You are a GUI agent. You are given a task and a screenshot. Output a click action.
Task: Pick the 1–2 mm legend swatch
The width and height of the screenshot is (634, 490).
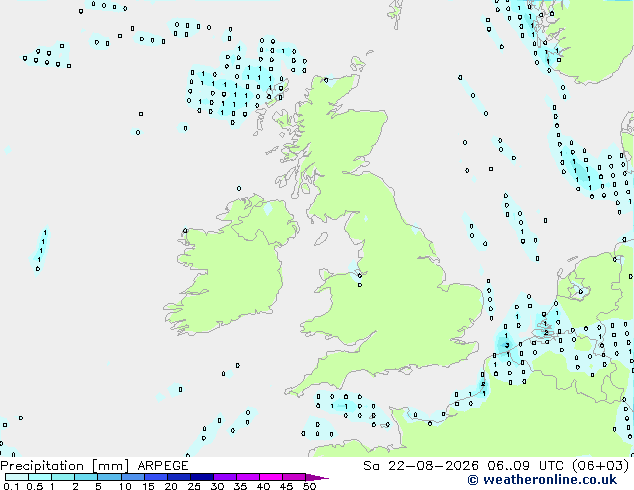coord(63,477)
